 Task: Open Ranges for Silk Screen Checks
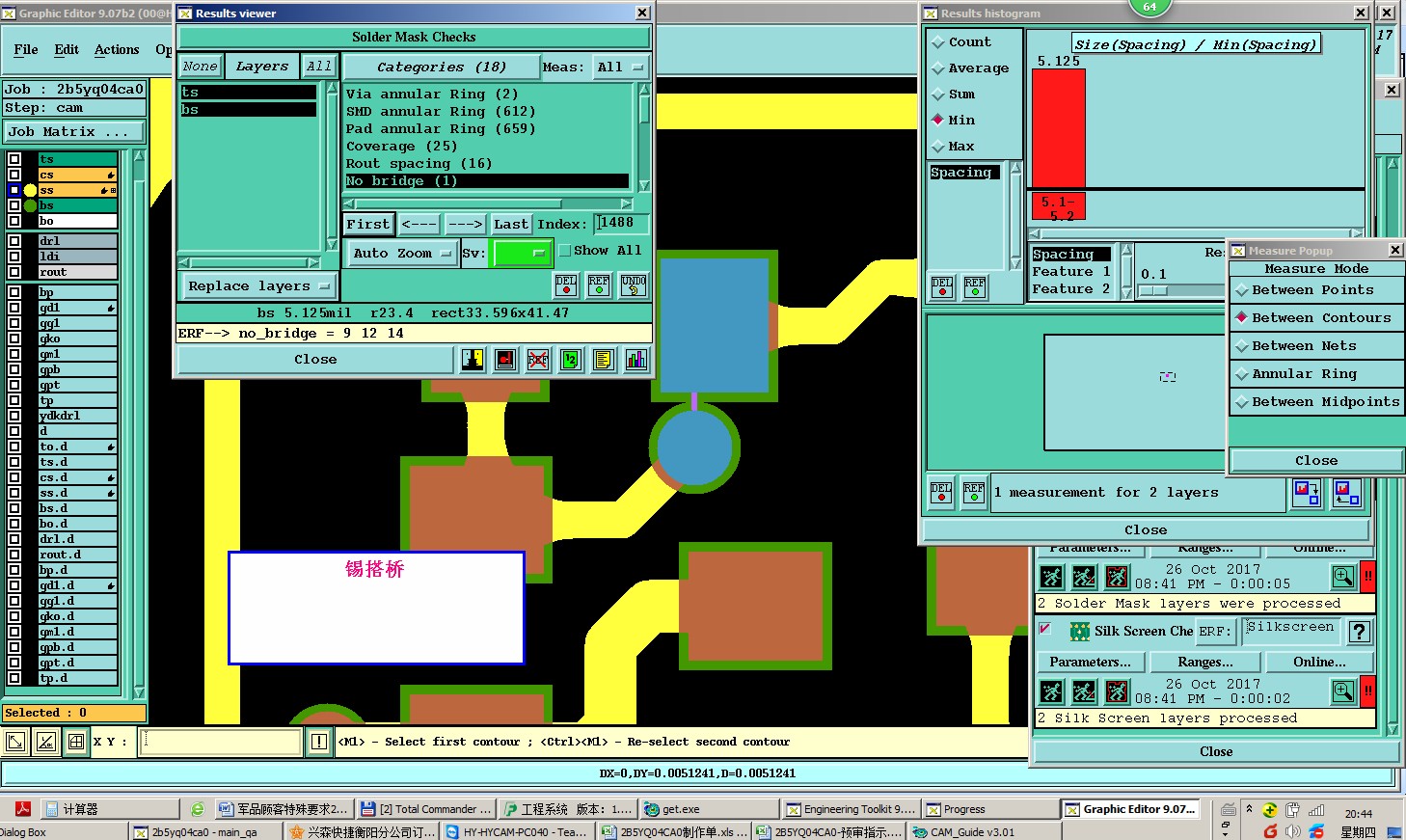point(1205,663)
